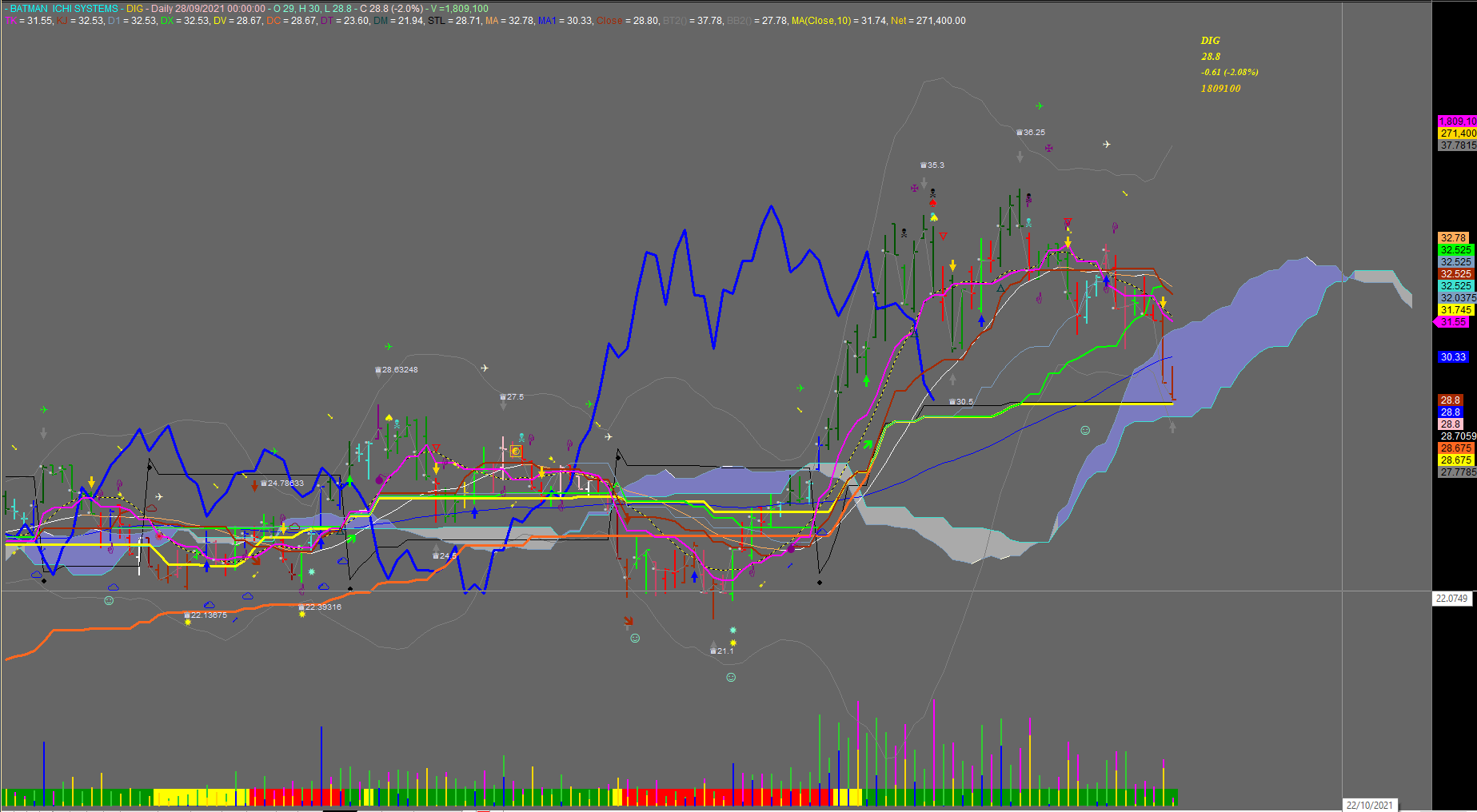Select the TK = 31.55 indicator readout
Screen dimensions: 1477x812
tap(30, 21)
